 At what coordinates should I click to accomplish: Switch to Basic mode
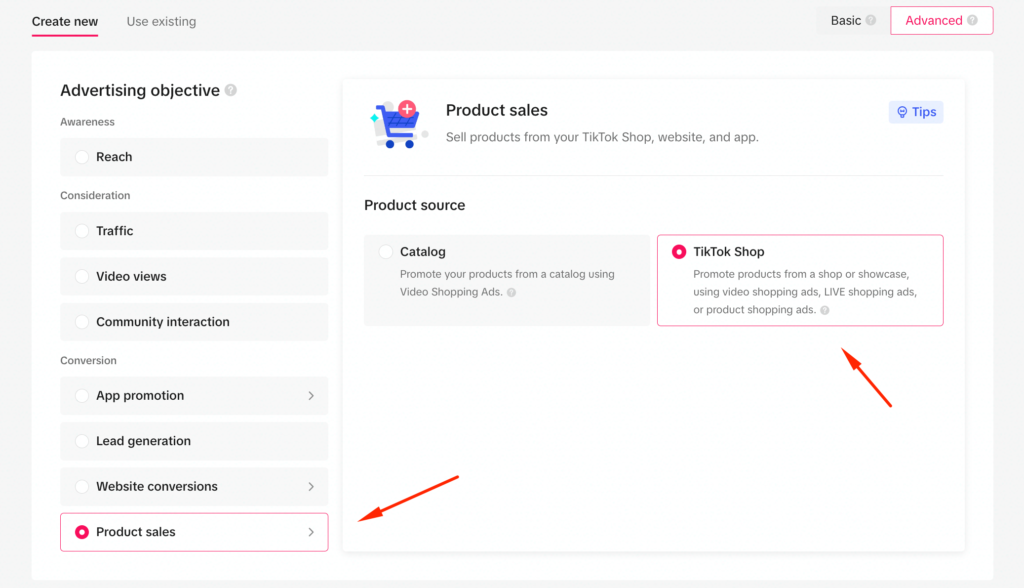click(852, 20)
